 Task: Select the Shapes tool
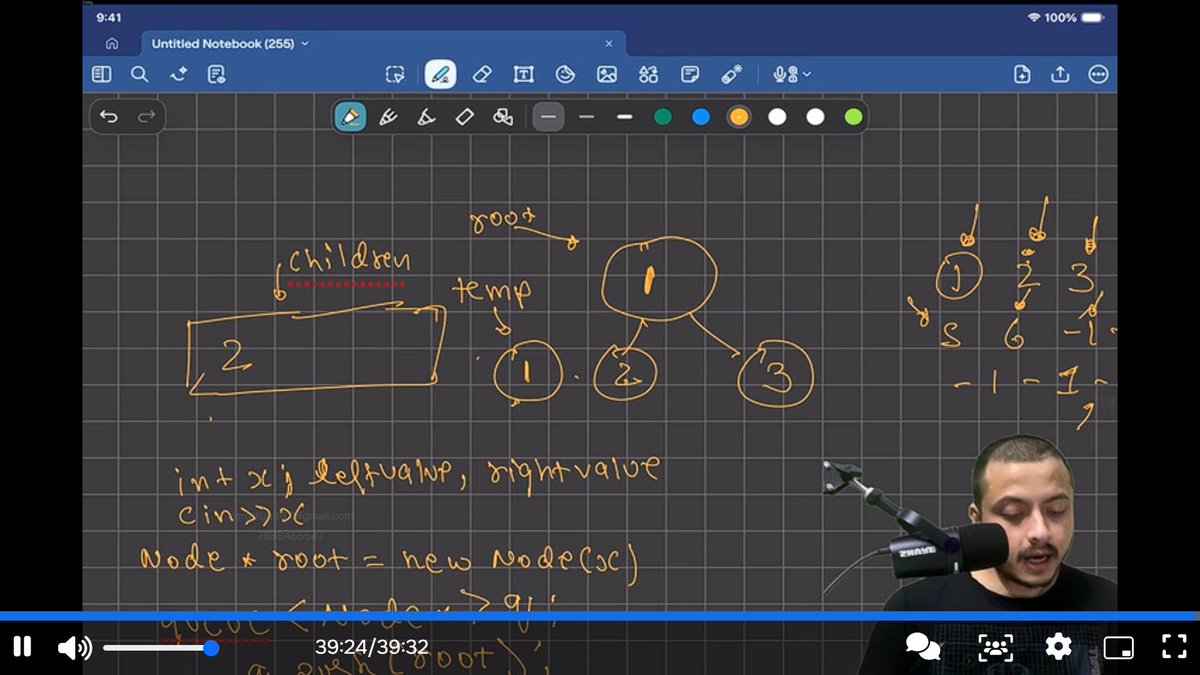(565, 74)
